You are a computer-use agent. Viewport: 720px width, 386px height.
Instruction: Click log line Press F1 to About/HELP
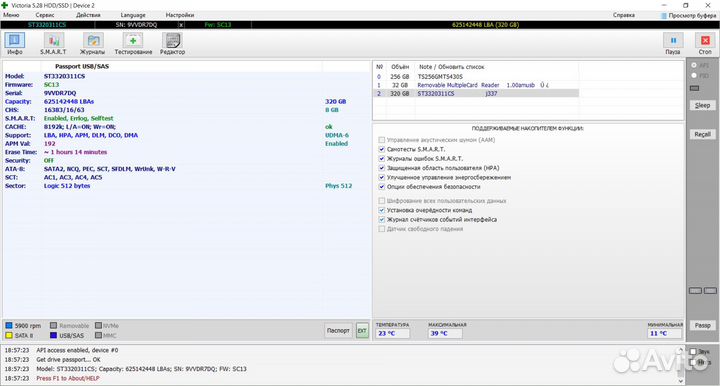click(68, 378)
